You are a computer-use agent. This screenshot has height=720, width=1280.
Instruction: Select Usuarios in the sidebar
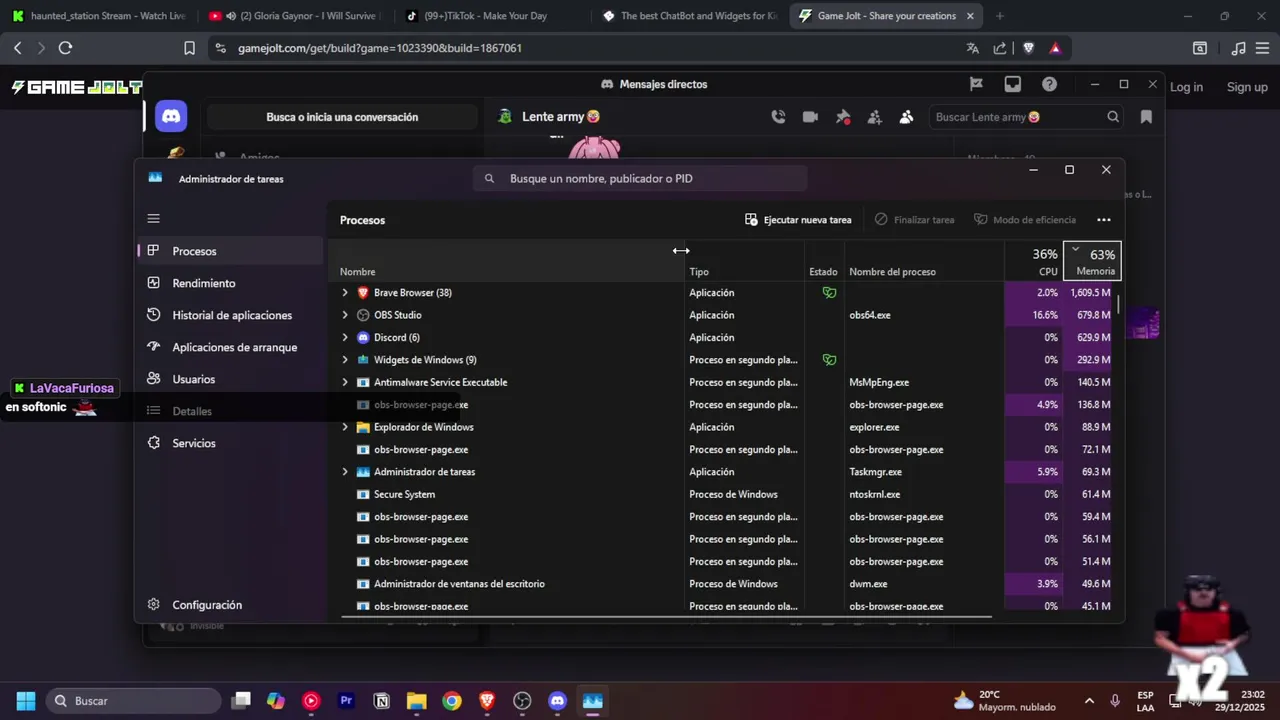coord(231,379)
